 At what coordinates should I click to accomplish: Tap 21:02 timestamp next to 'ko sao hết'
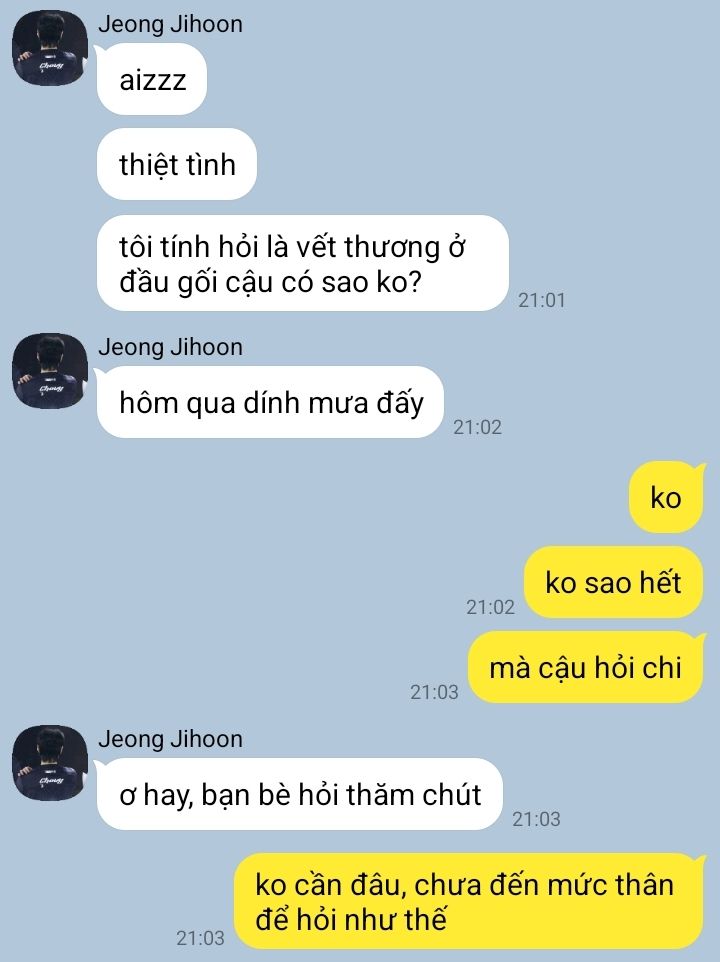point(490,607)
